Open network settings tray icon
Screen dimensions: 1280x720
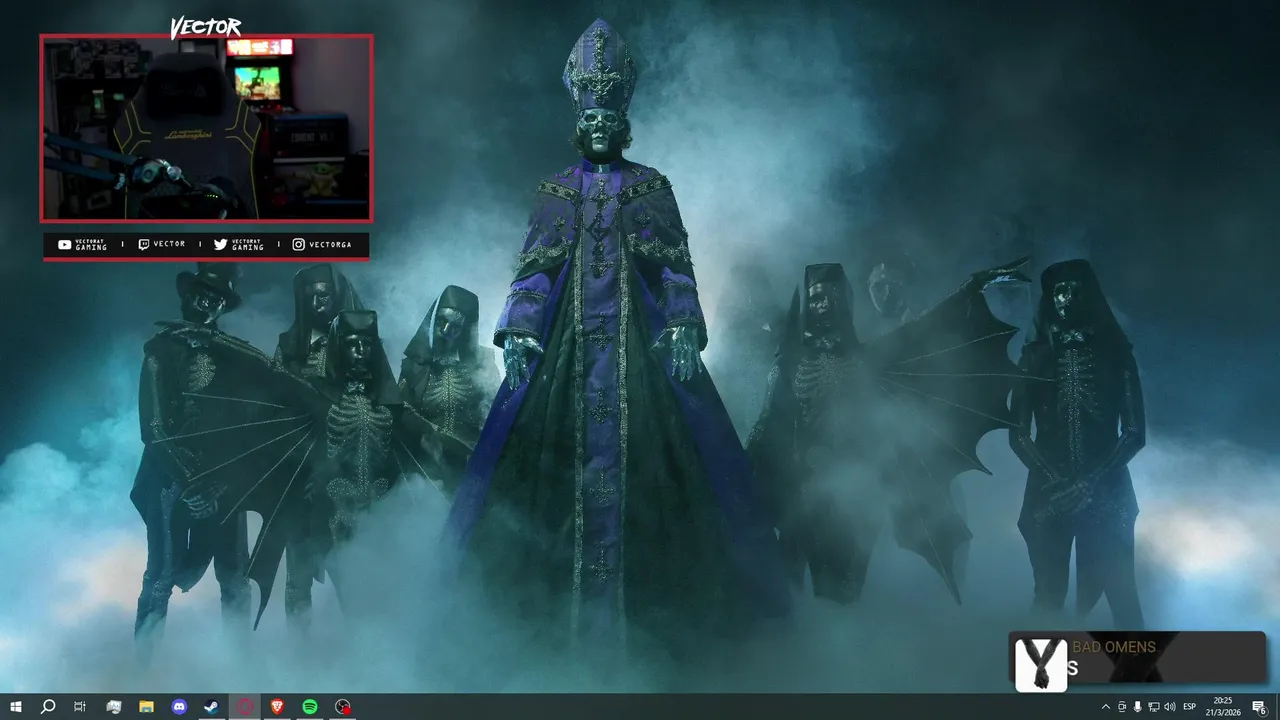click(1153, 707)
